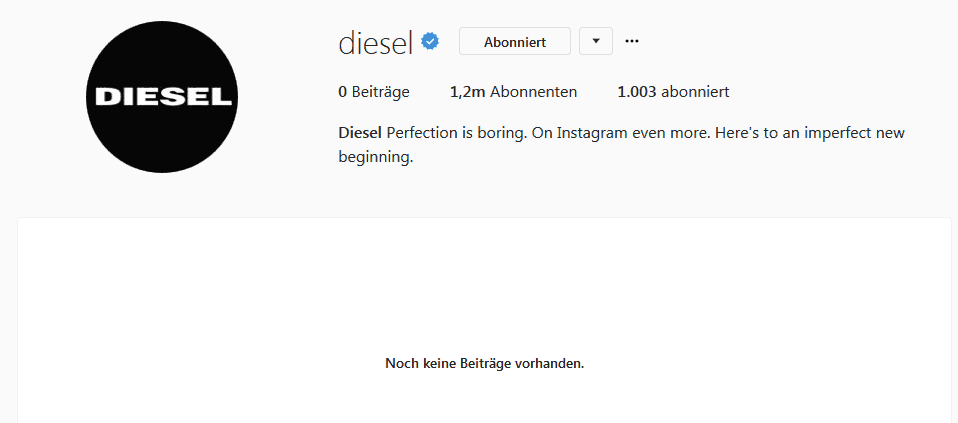Click the word 'beginning.' in the bio
The width and height of the screenshot is (958, 423).
376,158
